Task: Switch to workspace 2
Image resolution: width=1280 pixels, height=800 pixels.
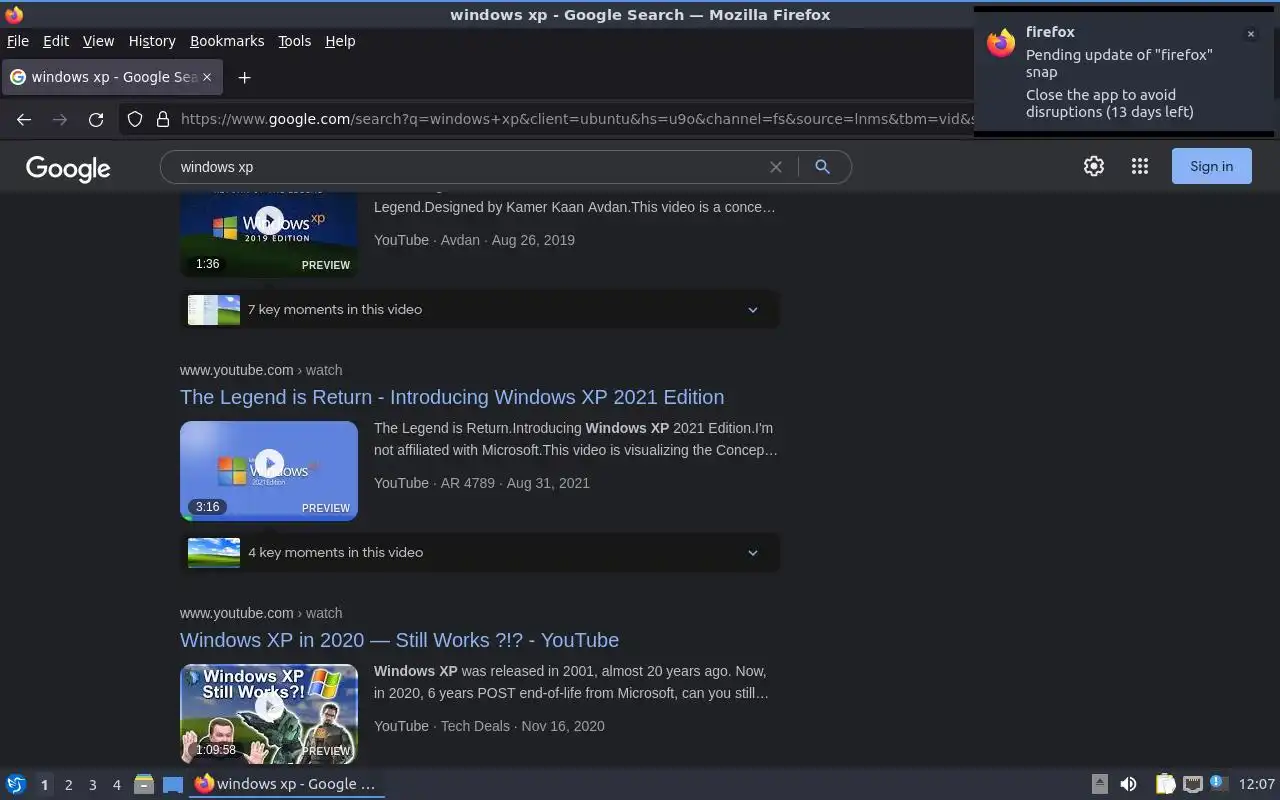Action: (x=68, y=785)
